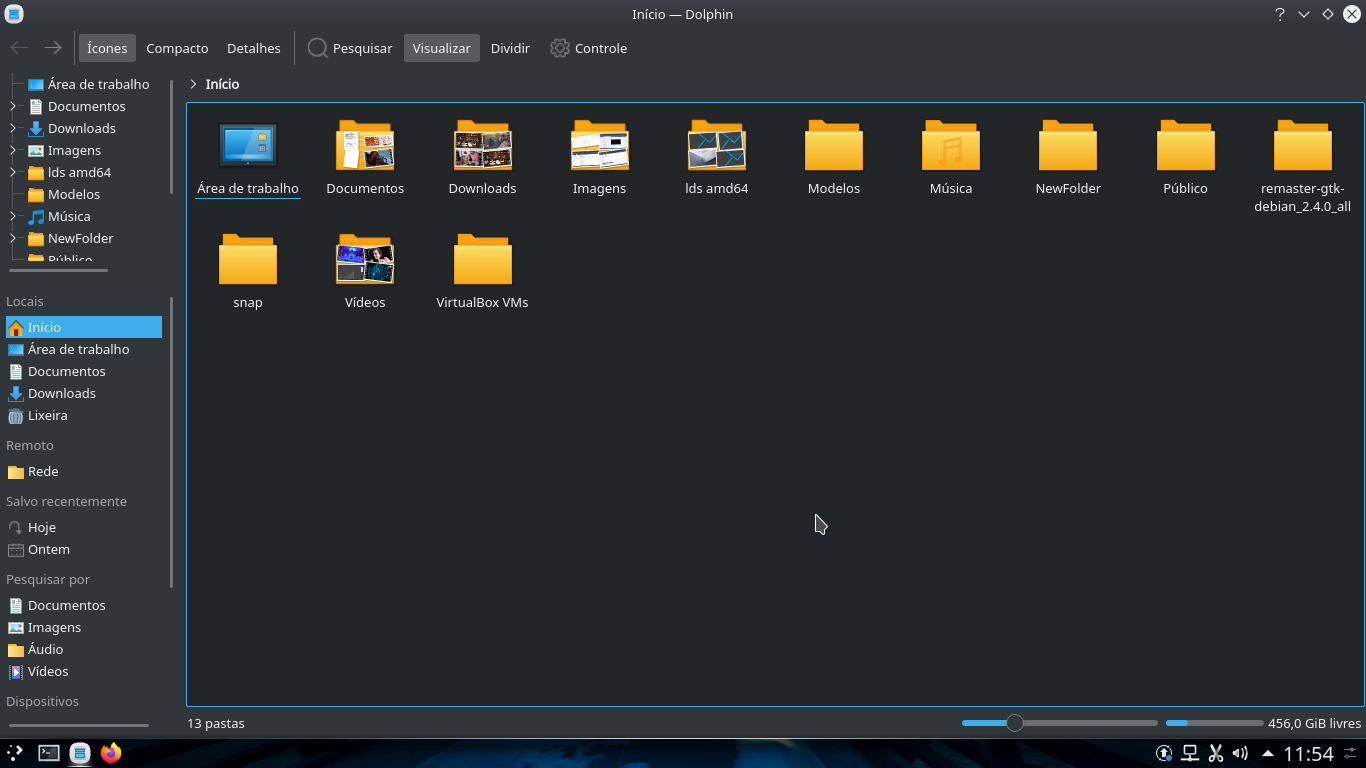The image size is (1366, 768).
Task: Activate Dividir split view
Action: tap(510, 47)
